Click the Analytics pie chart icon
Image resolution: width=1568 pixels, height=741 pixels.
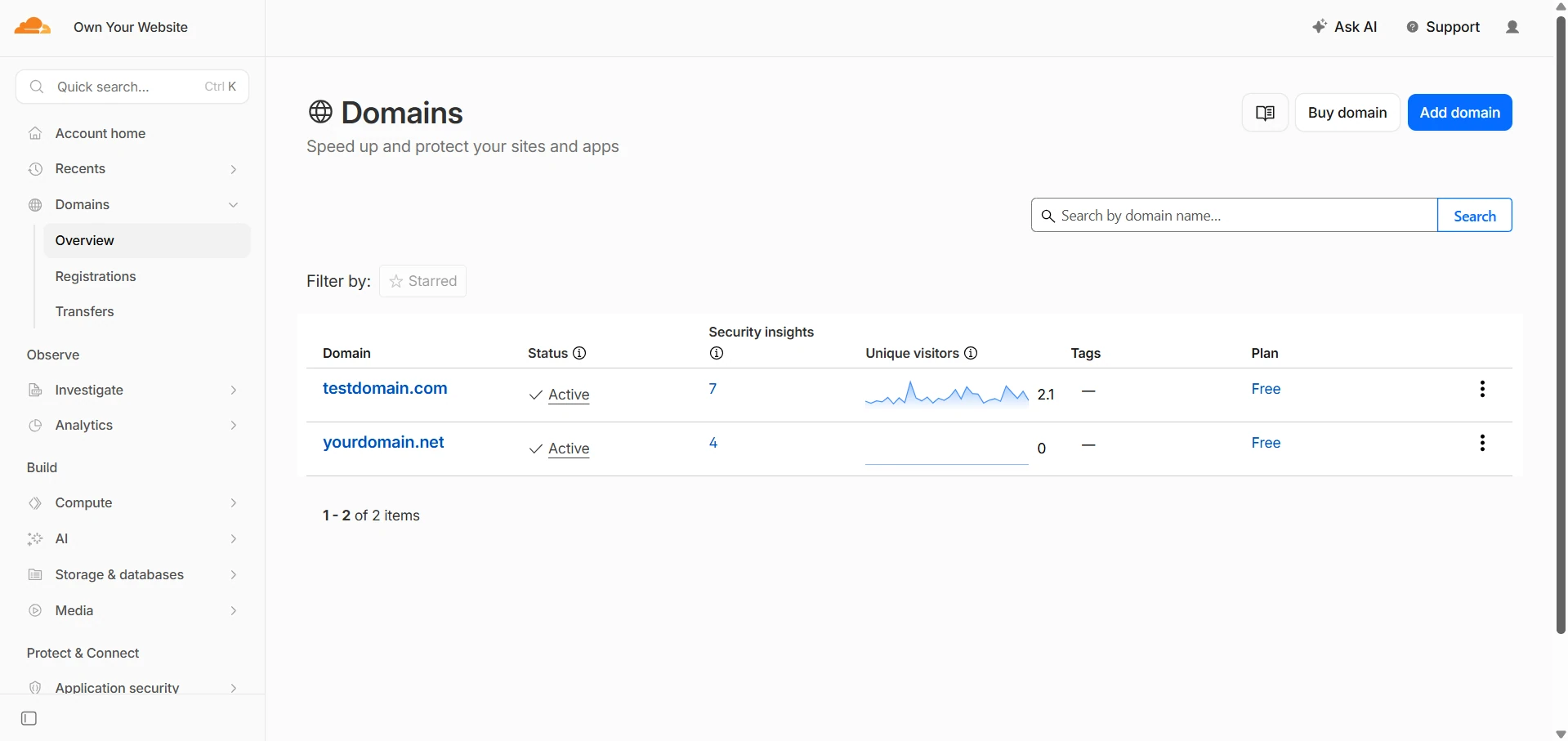coord(35,425)
